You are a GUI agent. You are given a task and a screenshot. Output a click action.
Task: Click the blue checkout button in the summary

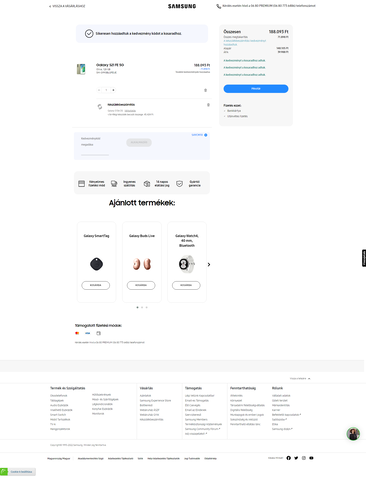[256, 89]
